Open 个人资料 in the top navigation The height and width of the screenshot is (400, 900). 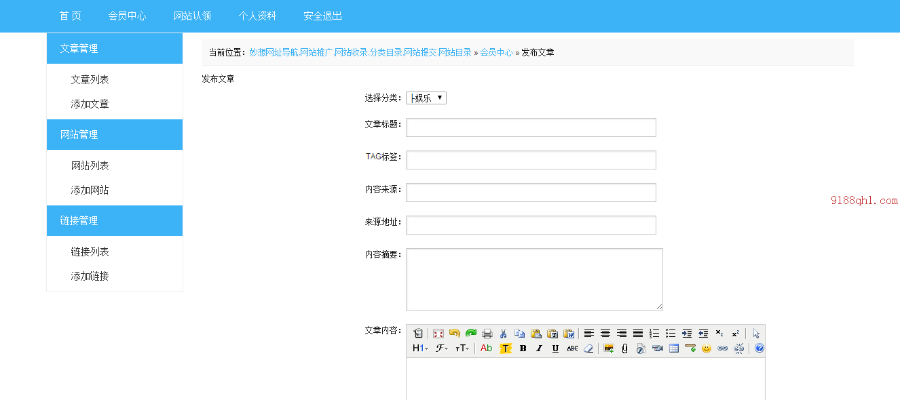pos(257,16)
